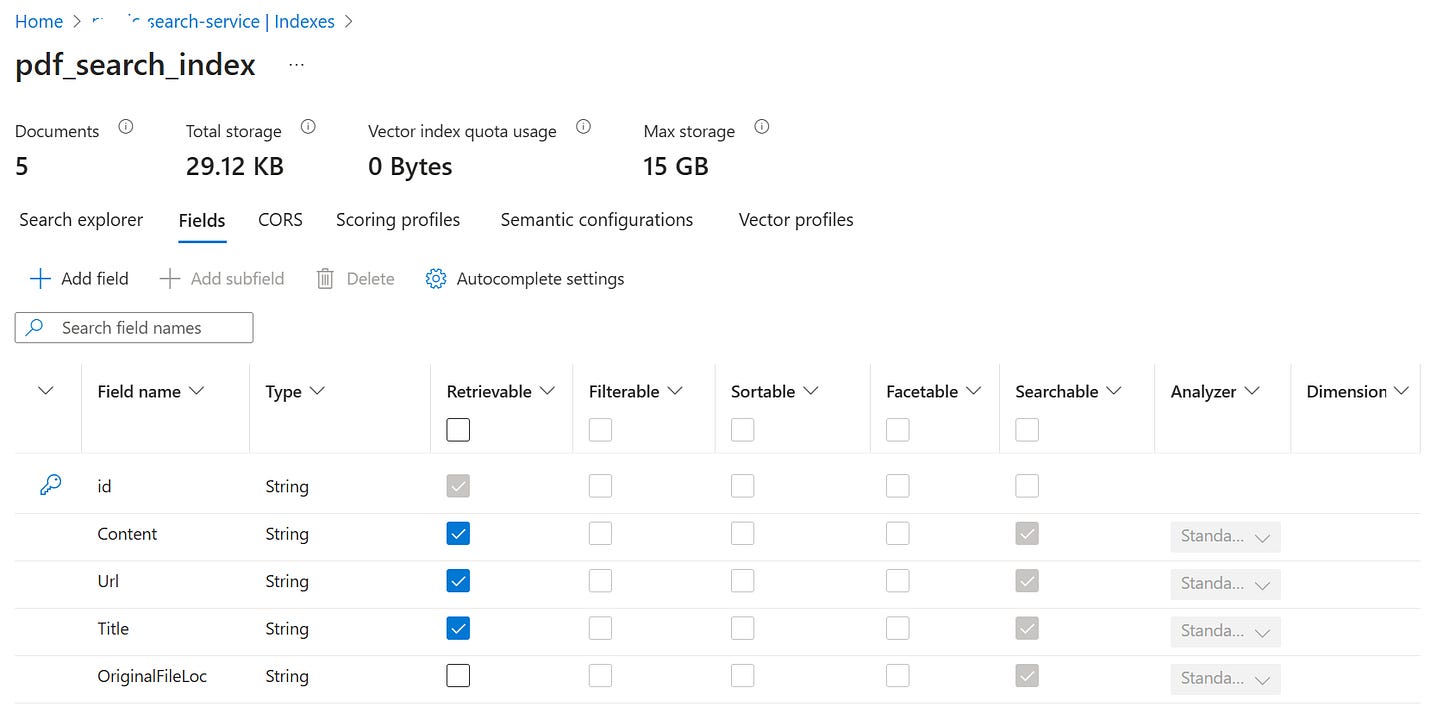Uncheck Retrievable for the Title field

click(458, 629)
